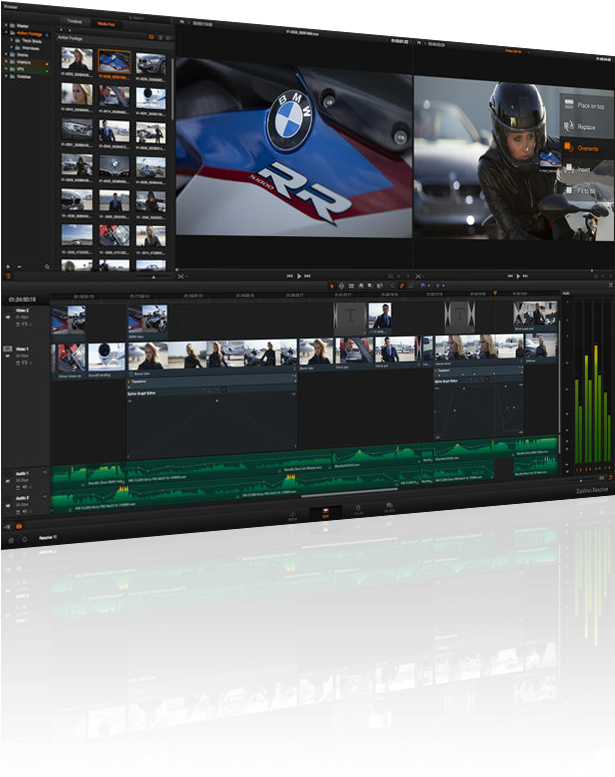Toggle auto select on Video 2 track
The width and height of the screenshot is (615, 777).
[x=18, y=324]
